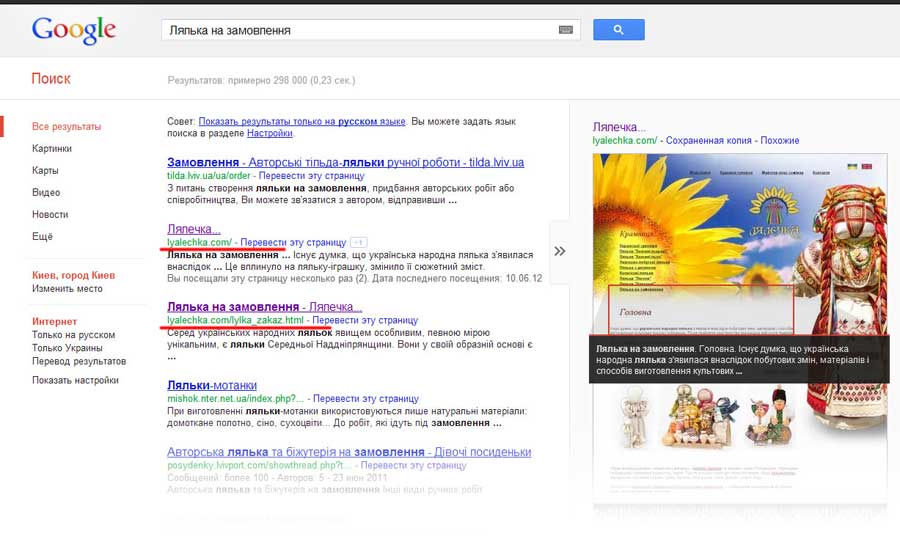
Task: Click the lyalechka.com/lylka_zakaz.html green URL
Action: click(x=235, y=320)
